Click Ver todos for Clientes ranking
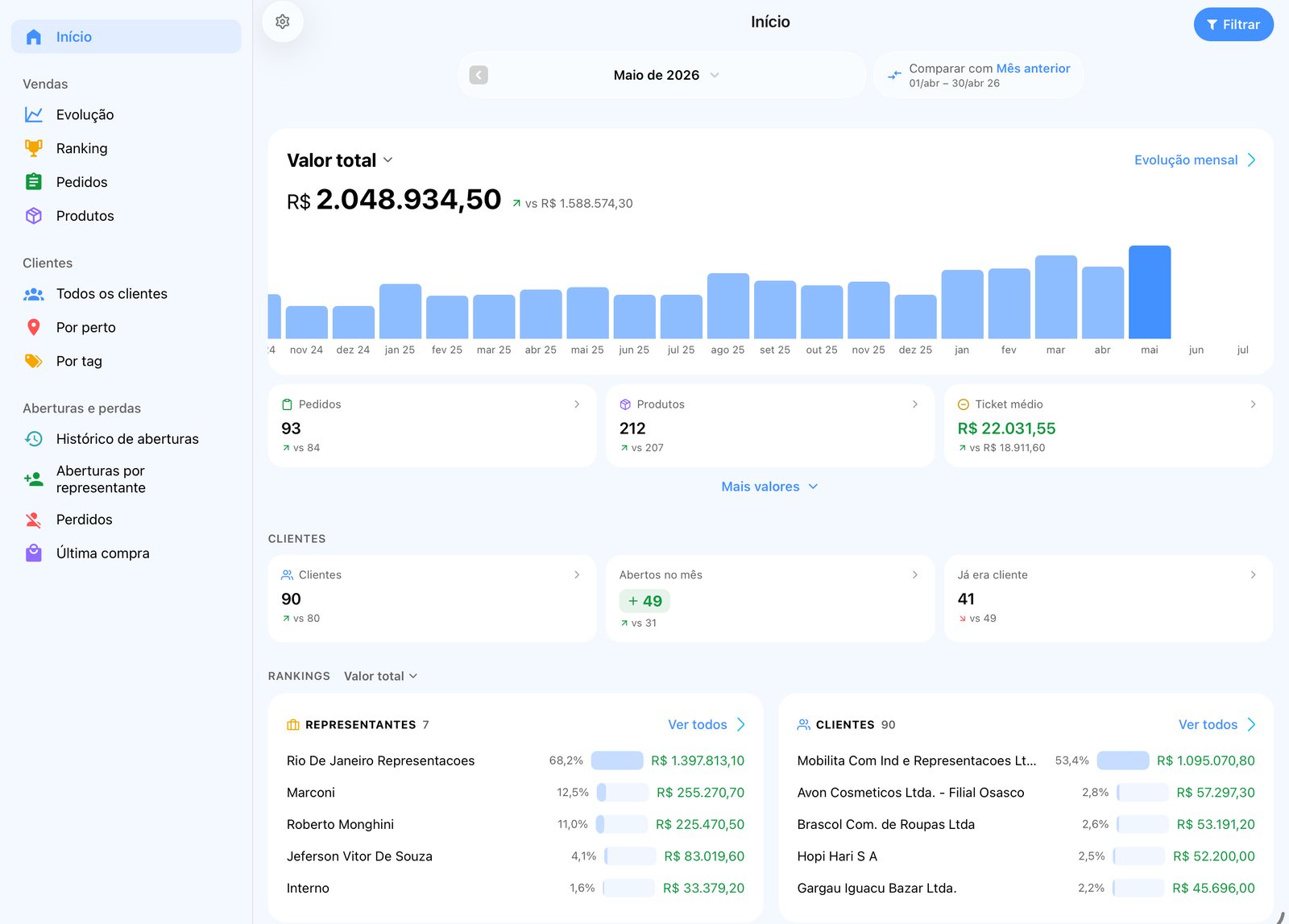1289x924 pixels. (x=1217, y=725)
